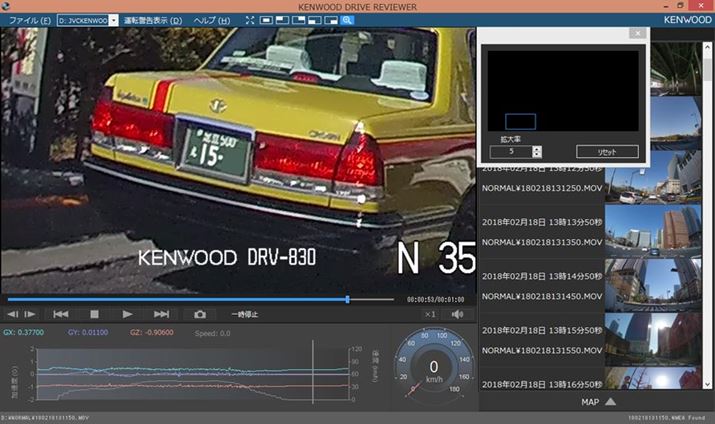This screenshot has height=424, width=715.
Task: Skip to the next video file
Action: 162,314
